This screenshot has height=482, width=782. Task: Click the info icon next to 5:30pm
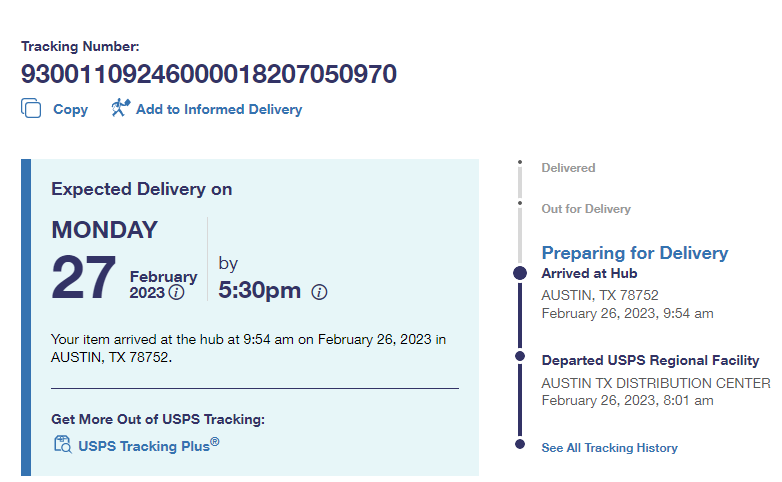(x=320, y=292)
